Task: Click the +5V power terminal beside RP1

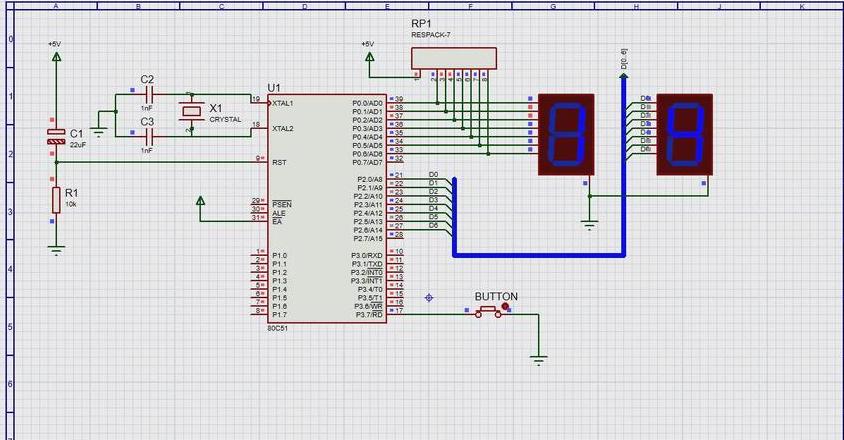Action: (369, 56)
